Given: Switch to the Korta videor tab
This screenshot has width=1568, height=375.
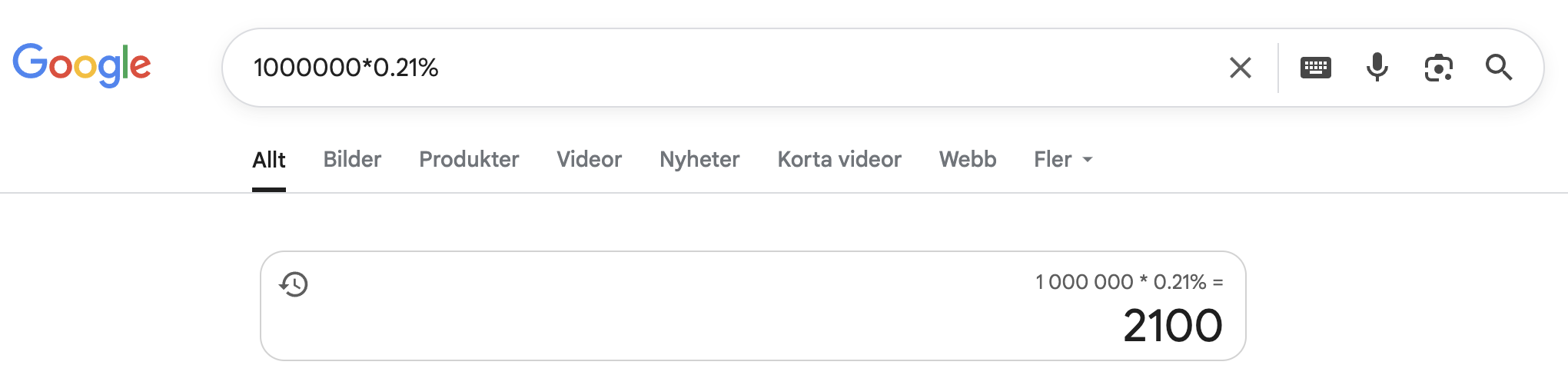Looking at the screenshot, I should coord(839,160).
